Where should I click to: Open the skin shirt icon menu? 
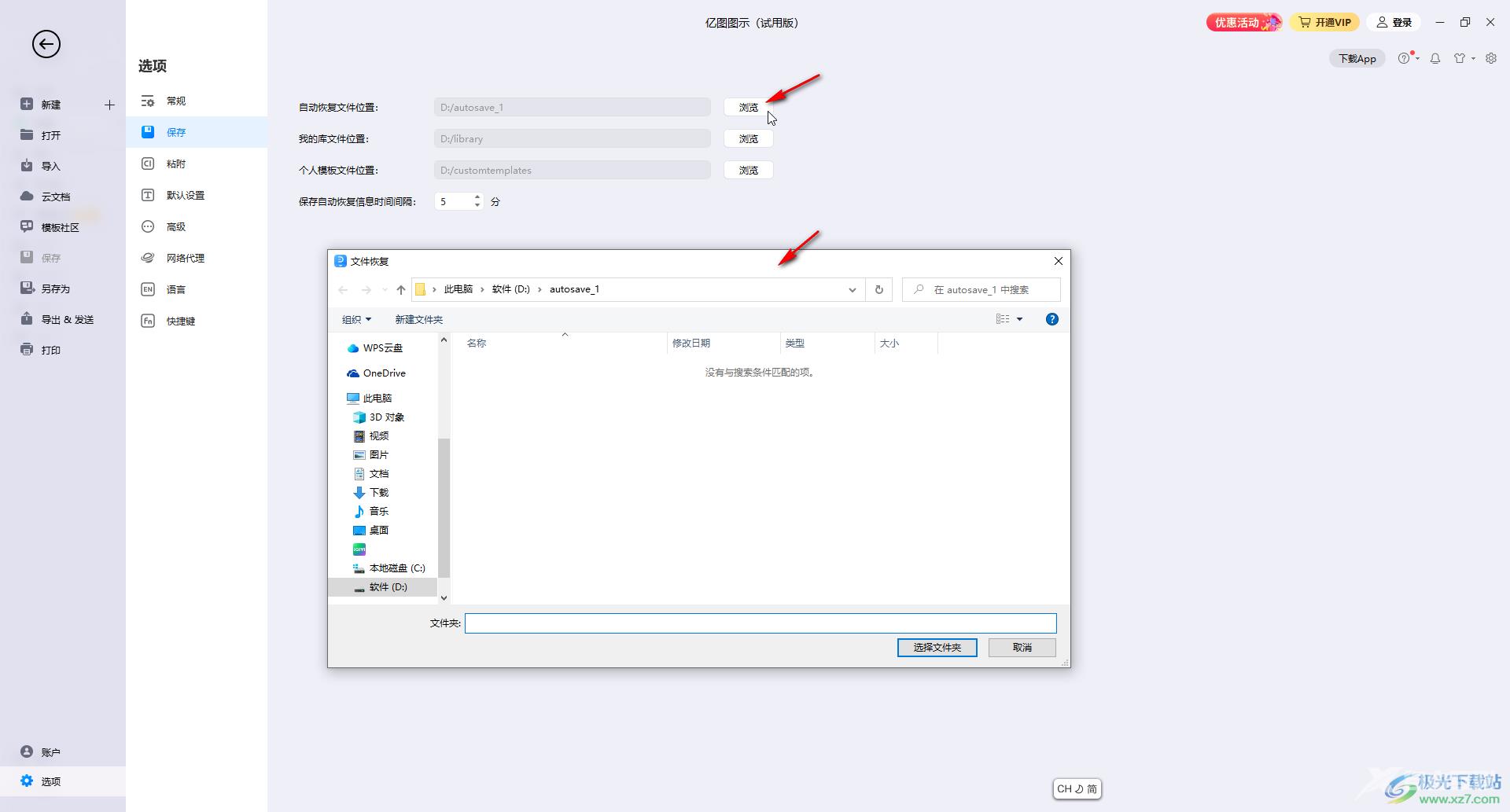point(1460,58)
